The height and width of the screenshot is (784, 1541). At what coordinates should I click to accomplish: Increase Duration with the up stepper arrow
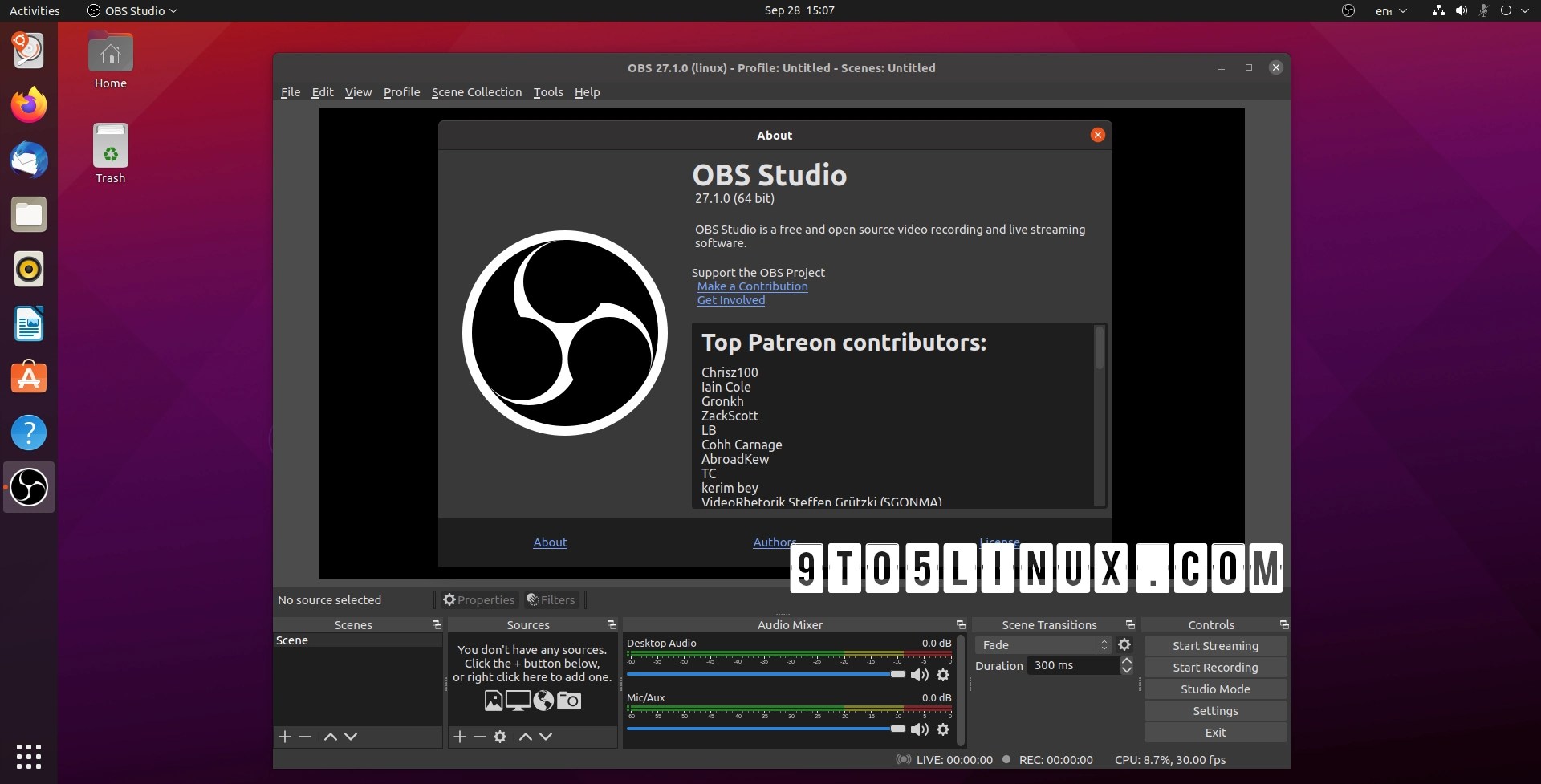click(1126, 660)
